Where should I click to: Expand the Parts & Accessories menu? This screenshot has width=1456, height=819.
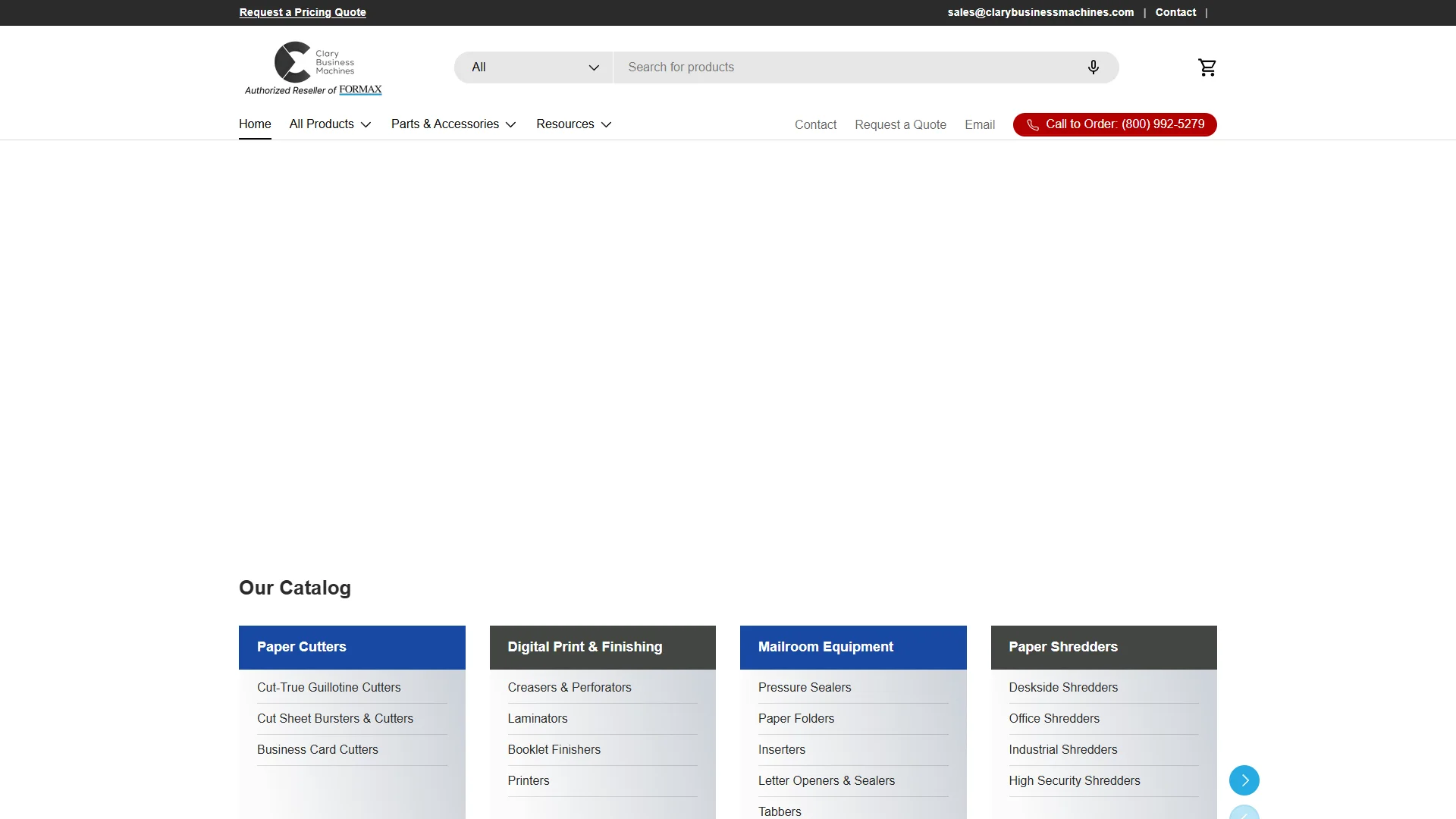pos(453,124)
